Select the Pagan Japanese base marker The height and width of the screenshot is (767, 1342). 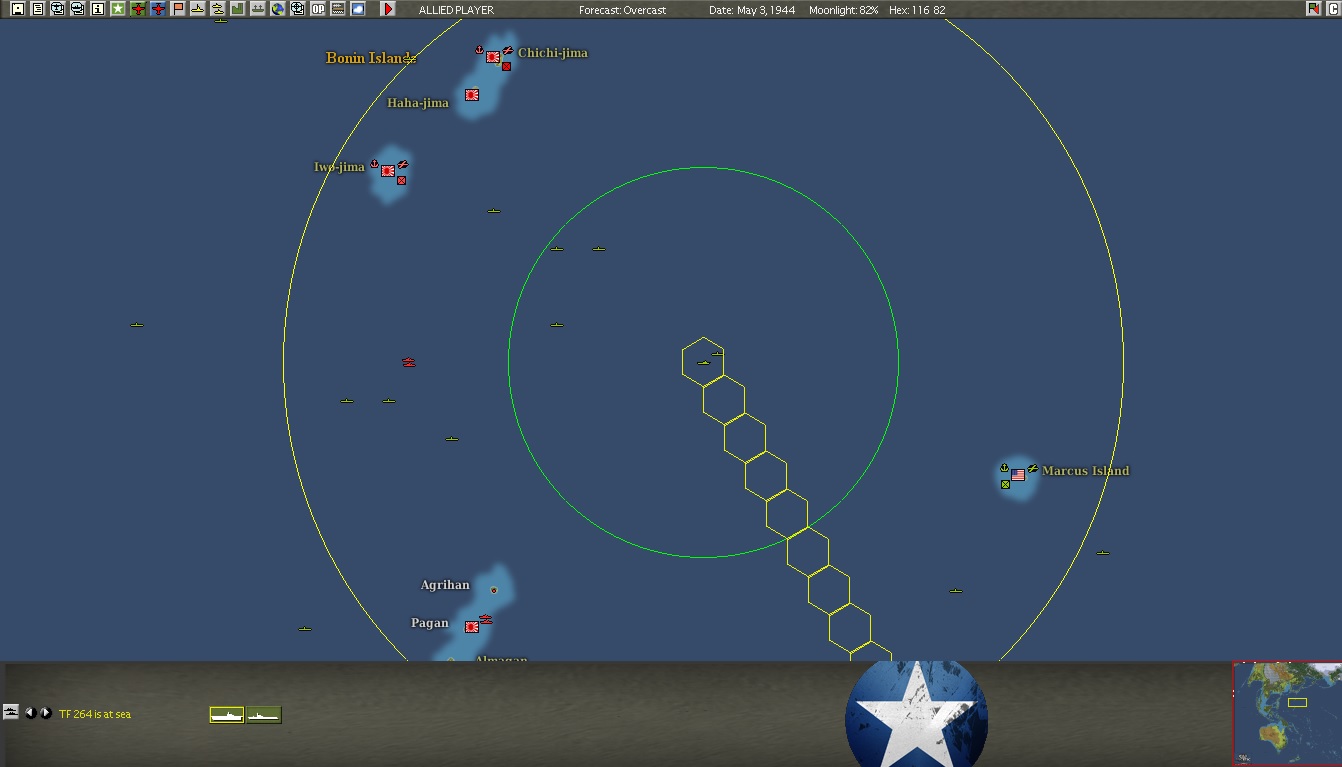472,627
